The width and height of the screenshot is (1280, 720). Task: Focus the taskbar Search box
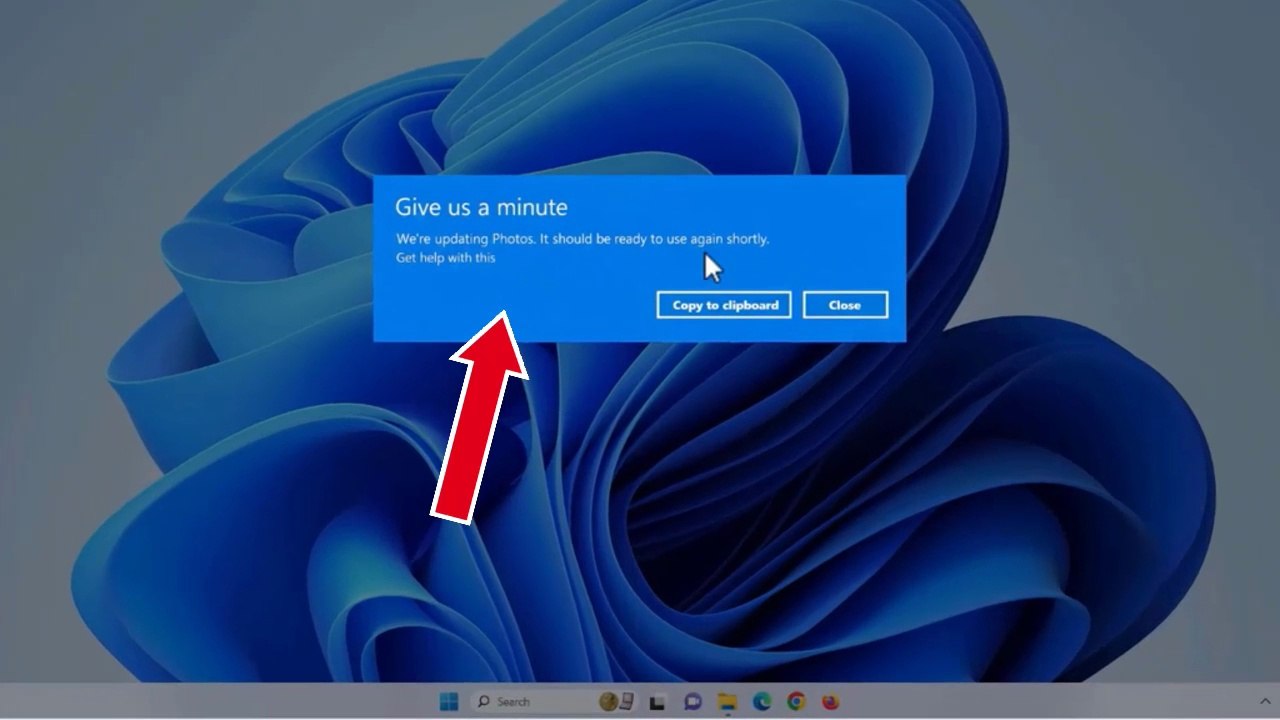click(553, 702)
